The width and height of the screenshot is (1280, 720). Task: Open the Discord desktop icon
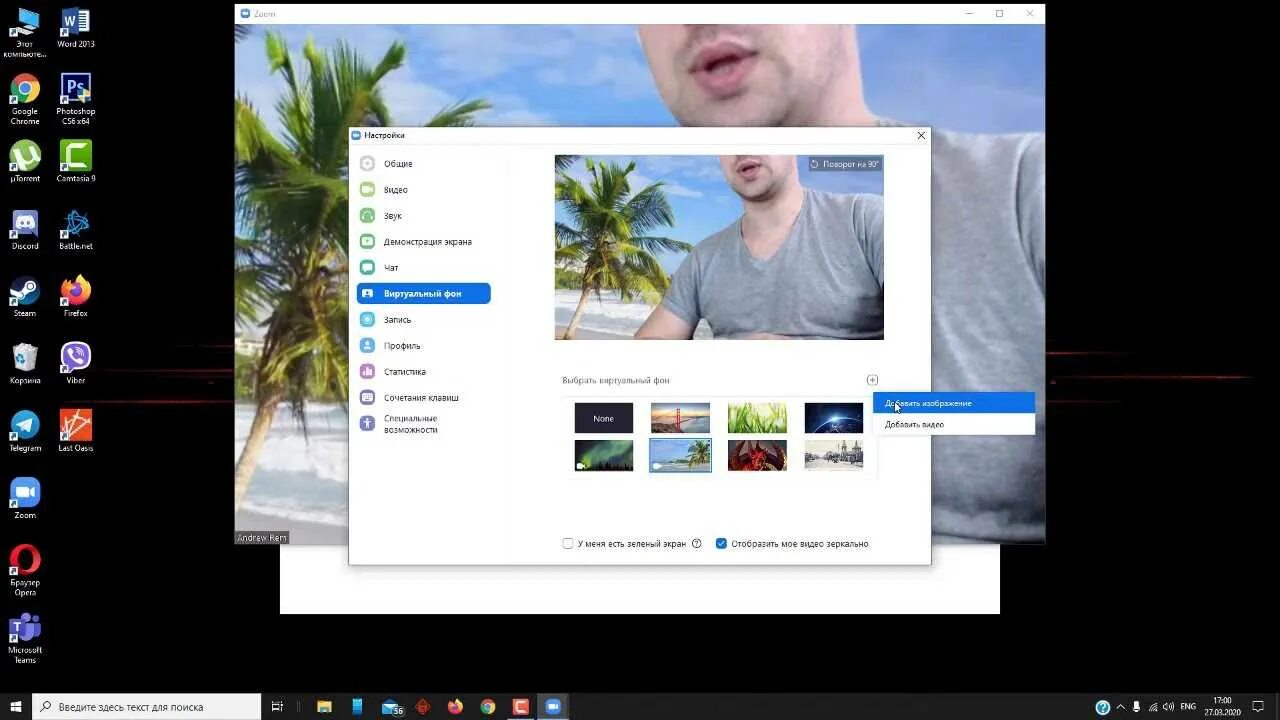25,230
